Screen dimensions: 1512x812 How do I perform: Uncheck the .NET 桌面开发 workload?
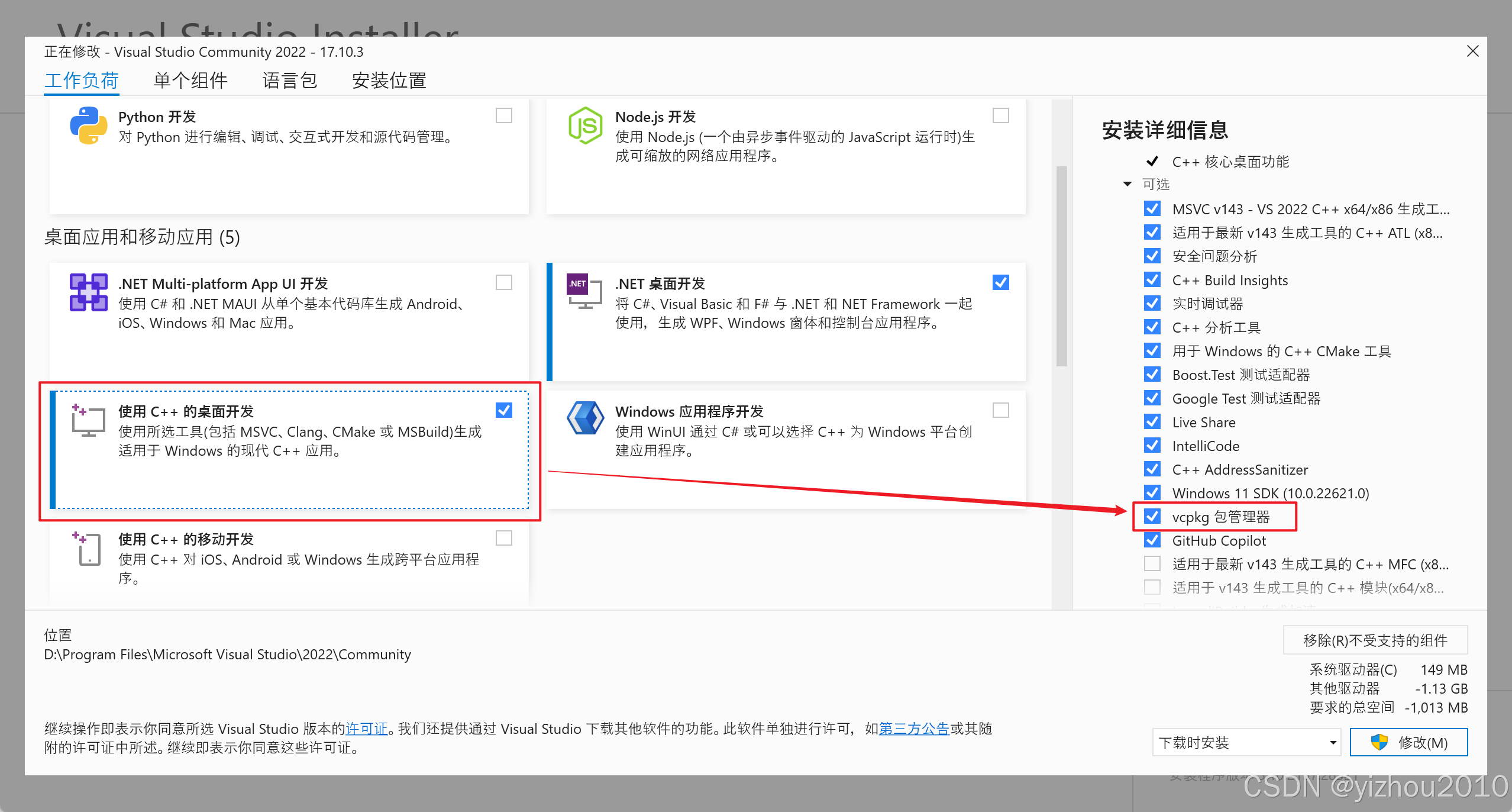(x=1001, y=282)
